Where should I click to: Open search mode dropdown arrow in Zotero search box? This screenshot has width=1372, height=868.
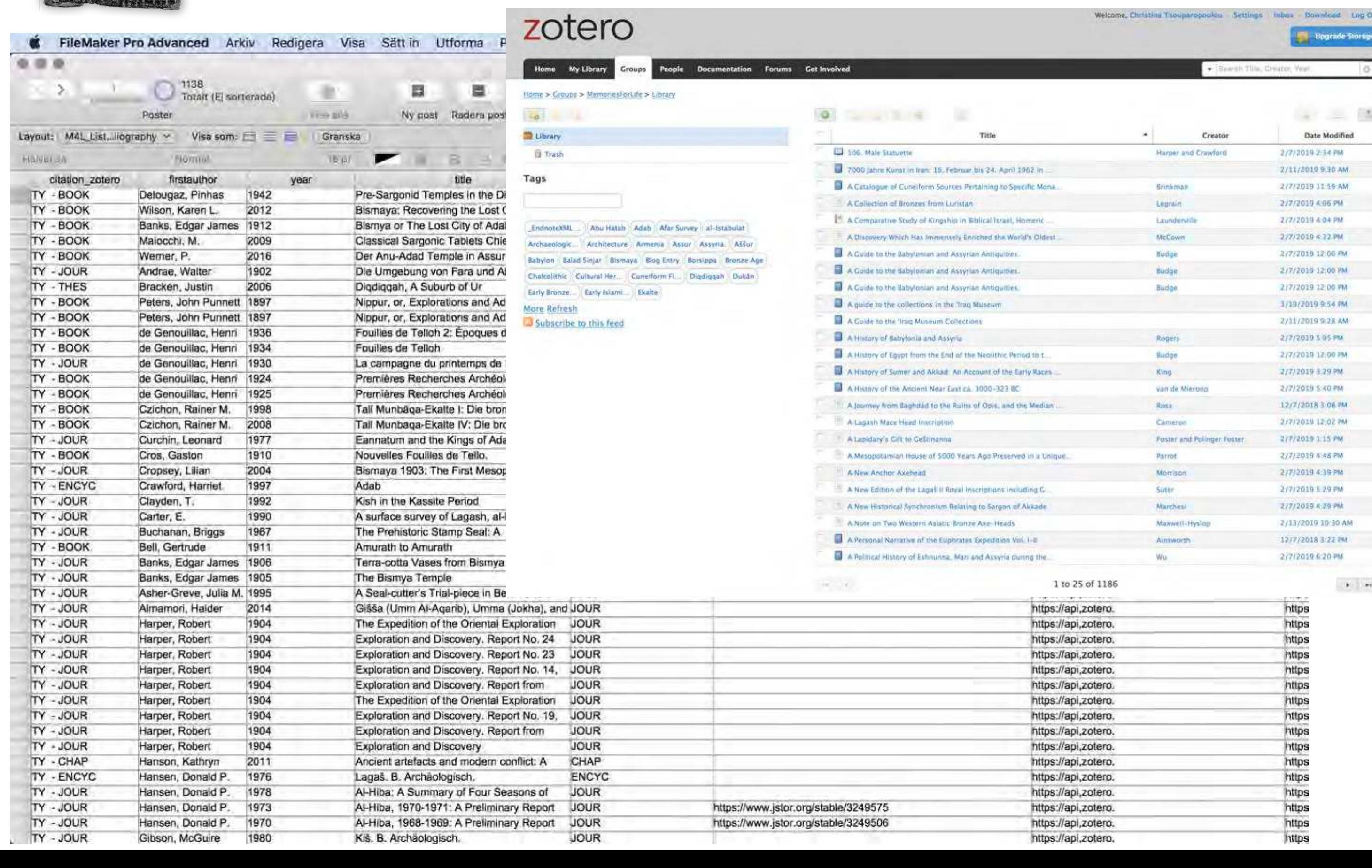[1209, 69]
